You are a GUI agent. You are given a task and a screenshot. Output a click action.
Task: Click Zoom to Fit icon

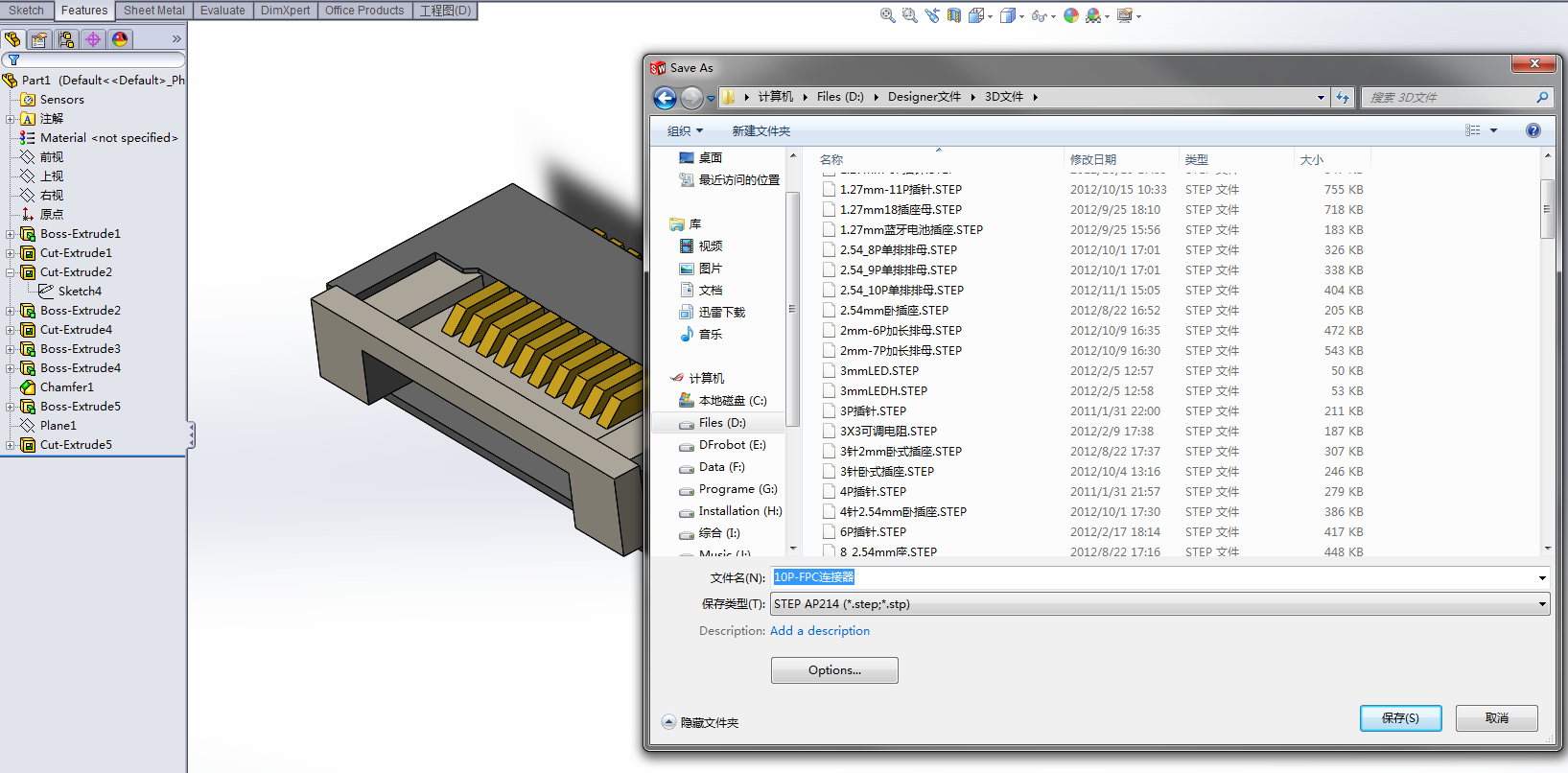click(x=888, y=15)
